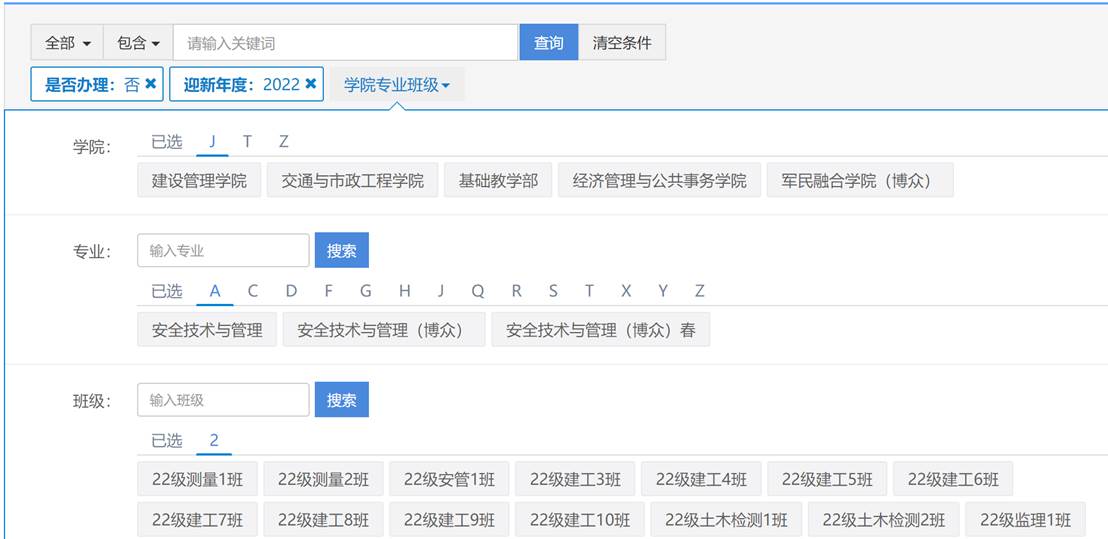Click the 清空条件 button
This screenshot has height=539, width=1108.
click(x=622, y=43)
